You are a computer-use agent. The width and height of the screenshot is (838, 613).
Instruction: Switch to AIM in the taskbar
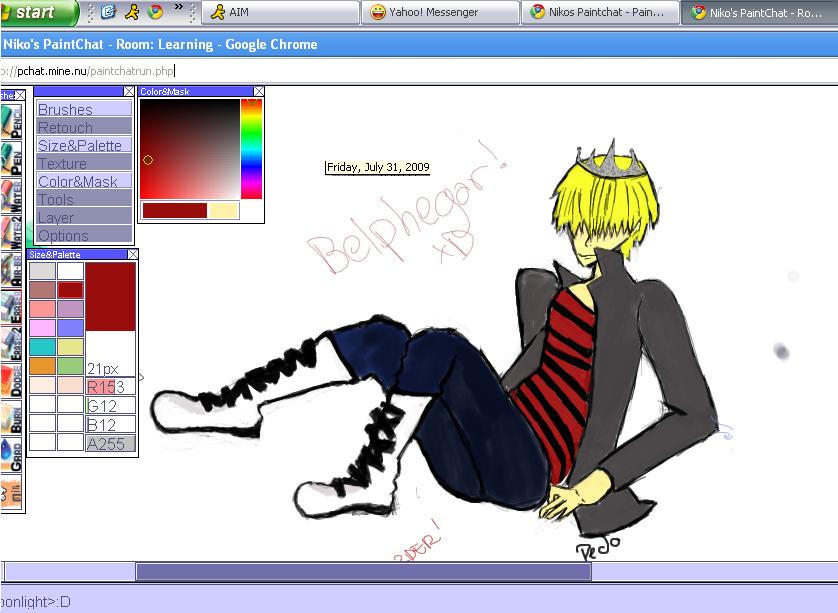[x=280, y=12]
